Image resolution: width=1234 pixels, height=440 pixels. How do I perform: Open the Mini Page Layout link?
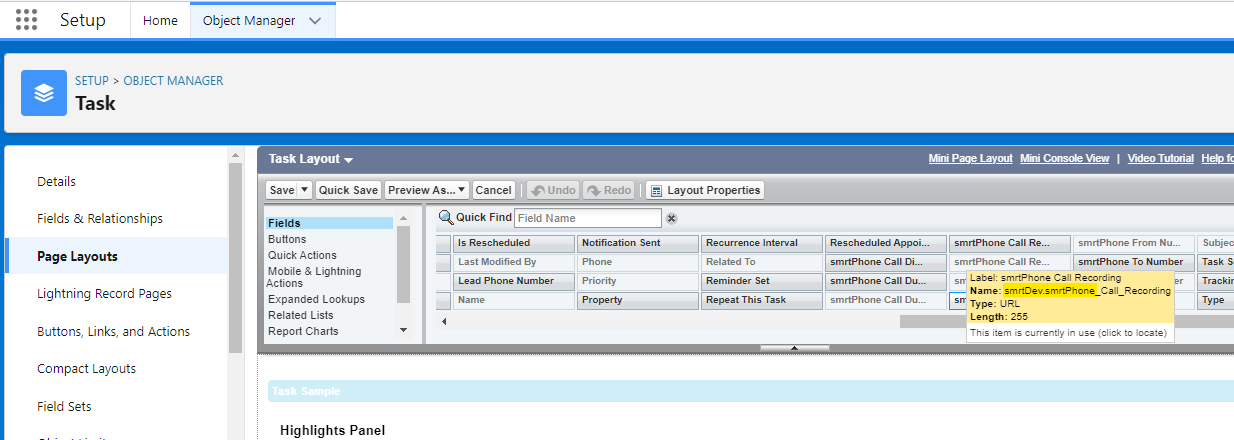(x=970, y=158)
